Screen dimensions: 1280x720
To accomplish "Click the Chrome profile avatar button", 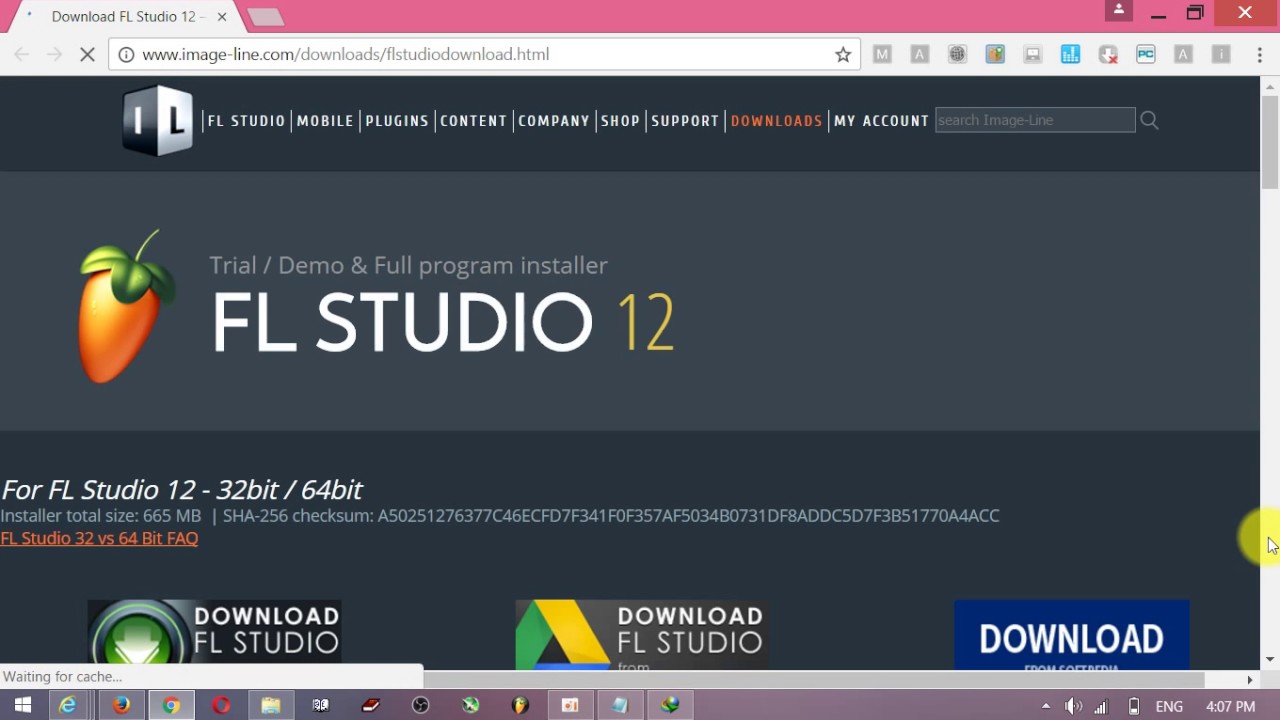I will (1119, 11).
